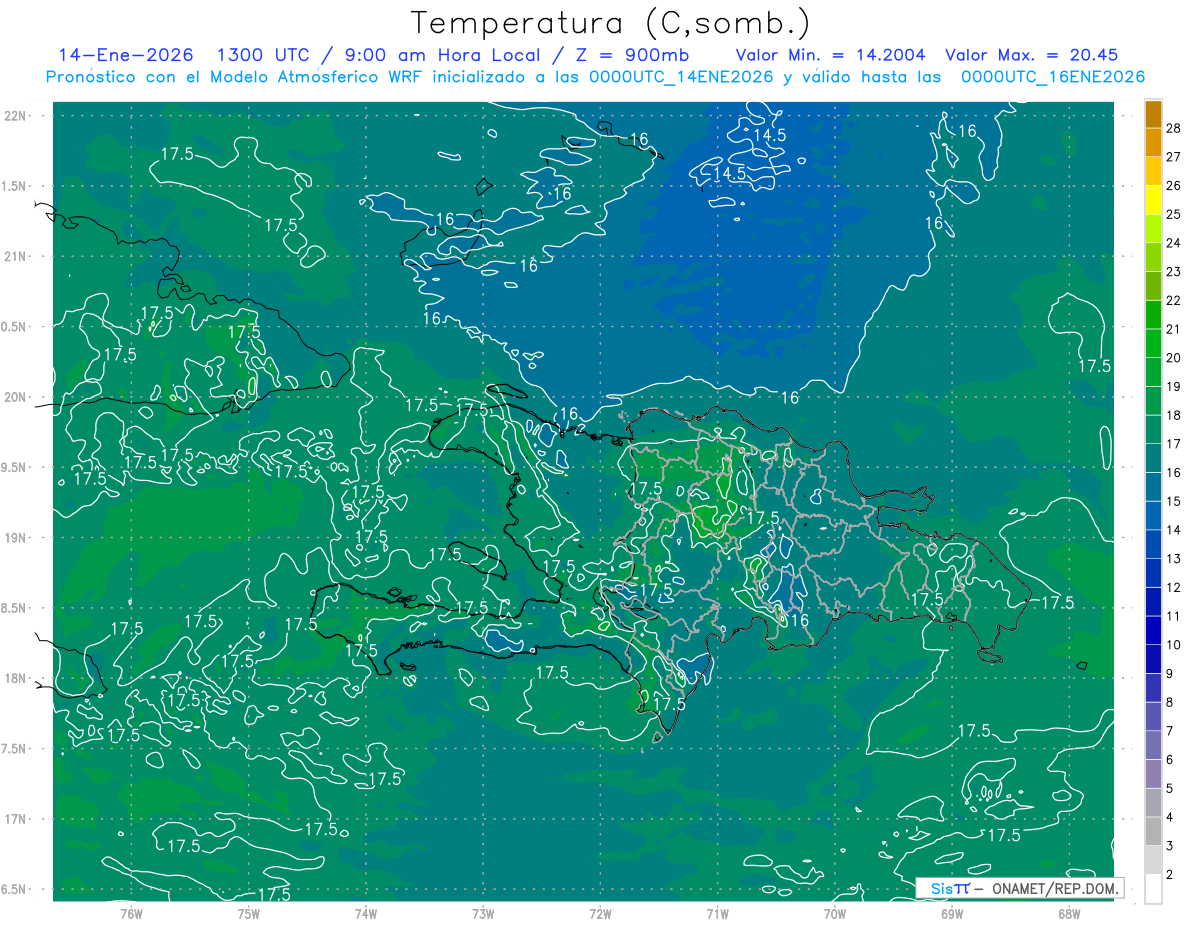Image resolution: width=1200 pixels, height=927 pixels.
Task: Click the colorbar value label "19"
Action: coord(1174,386)
